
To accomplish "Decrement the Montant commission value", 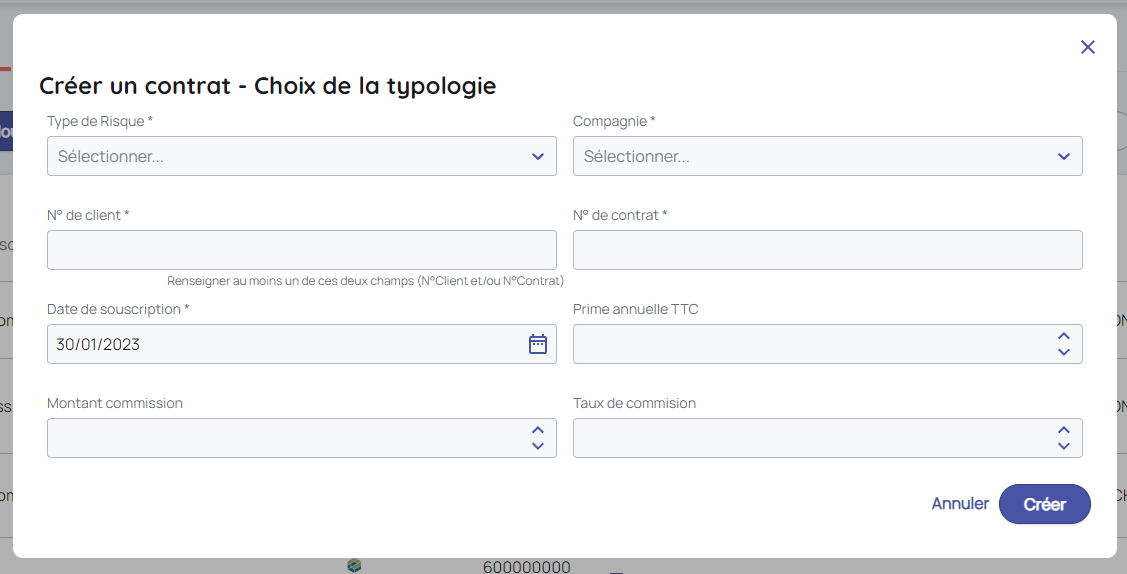I will (538, 446).
